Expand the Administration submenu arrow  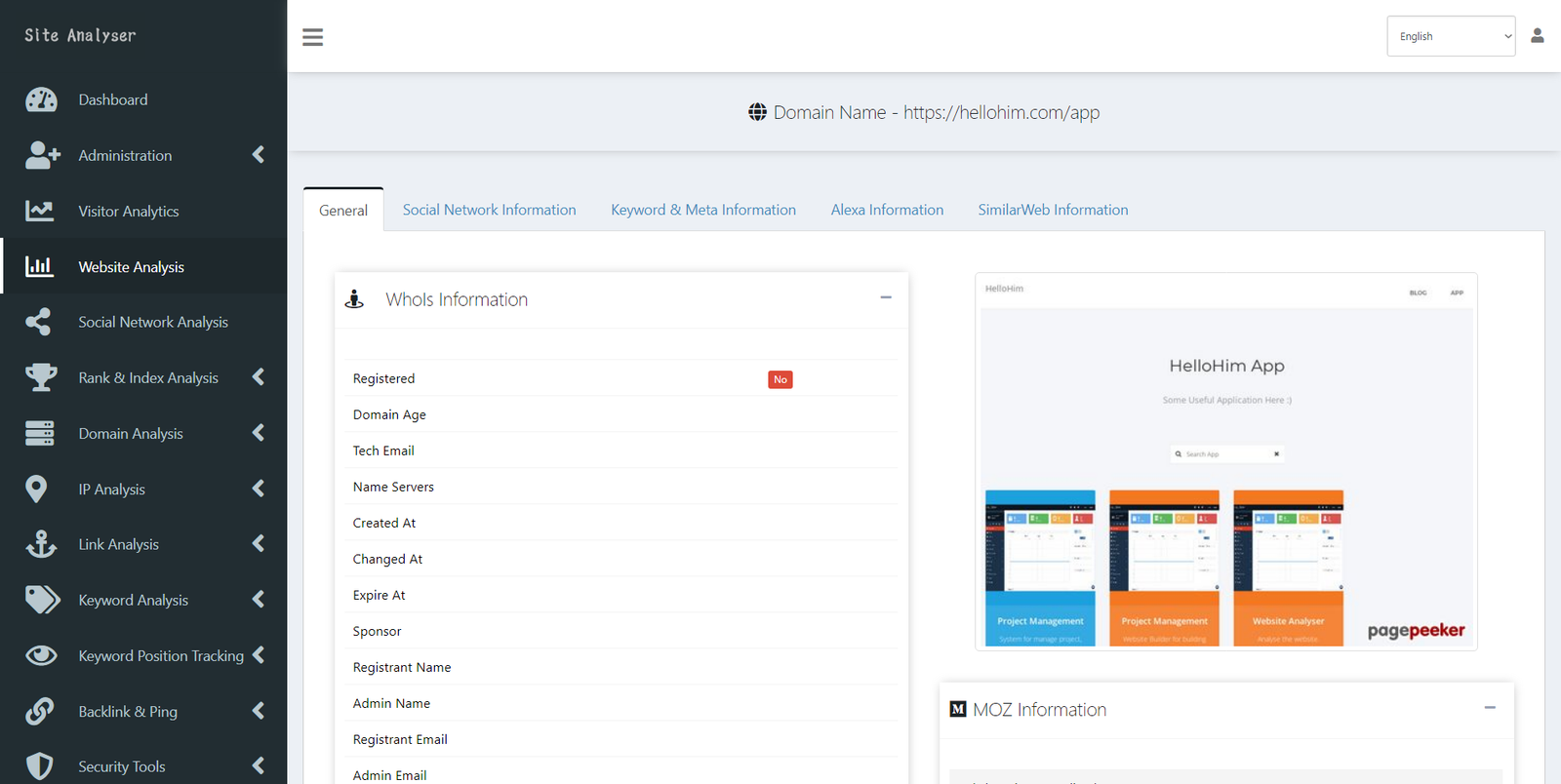[x=259, y=155]
